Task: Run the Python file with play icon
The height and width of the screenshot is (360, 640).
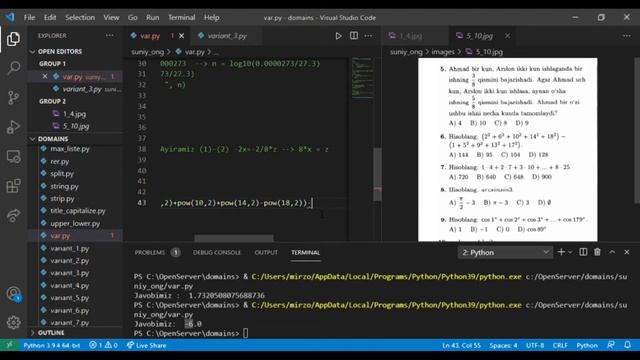Action: coord(338,36)
